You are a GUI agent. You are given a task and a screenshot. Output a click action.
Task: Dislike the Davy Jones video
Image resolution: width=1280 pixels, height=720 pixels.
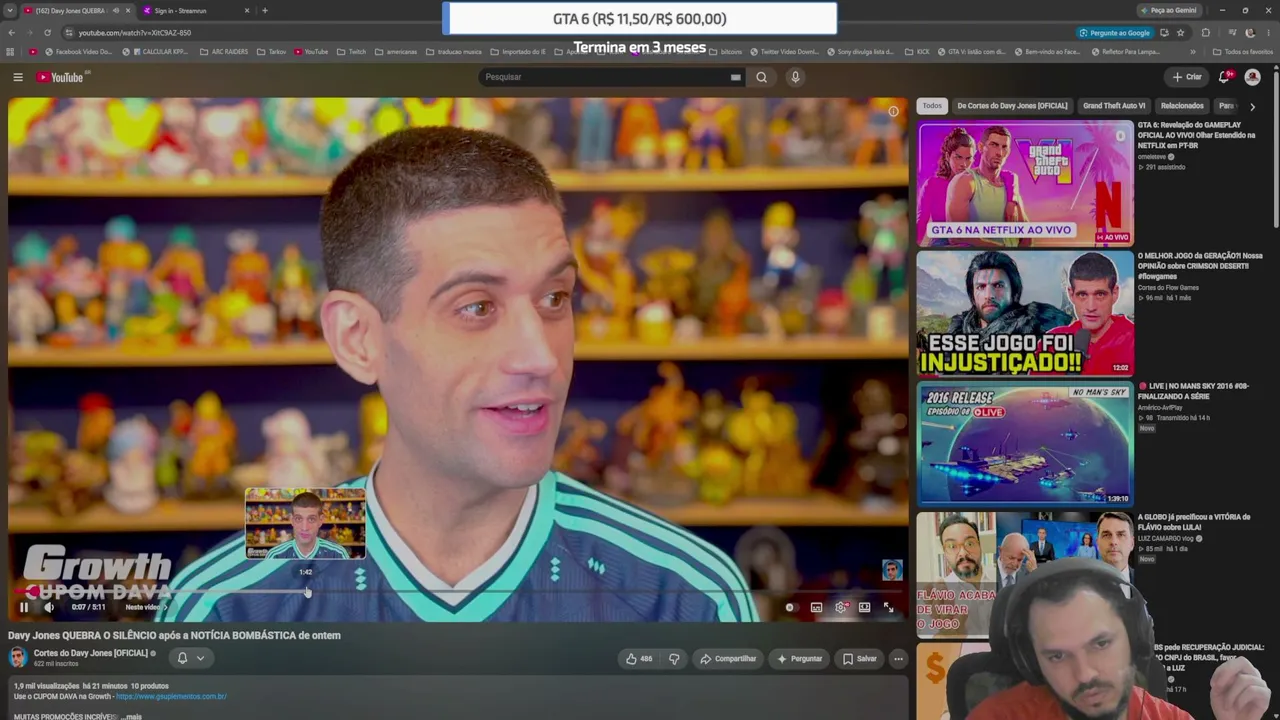coord(674,658)
